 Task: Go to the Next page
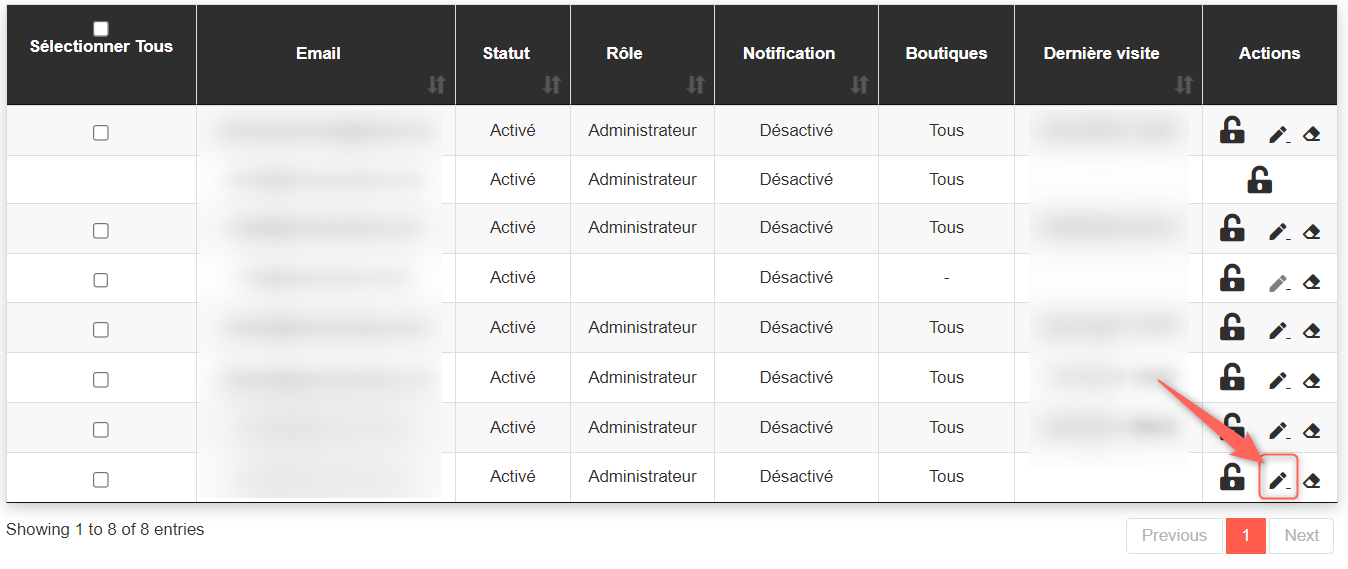point(1301,536)
